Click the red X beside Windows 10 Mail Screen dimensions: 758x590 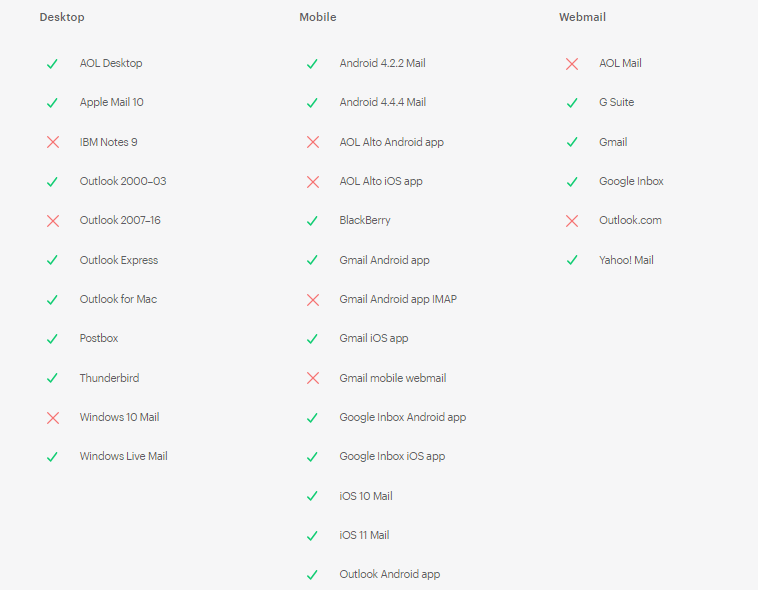52,417
